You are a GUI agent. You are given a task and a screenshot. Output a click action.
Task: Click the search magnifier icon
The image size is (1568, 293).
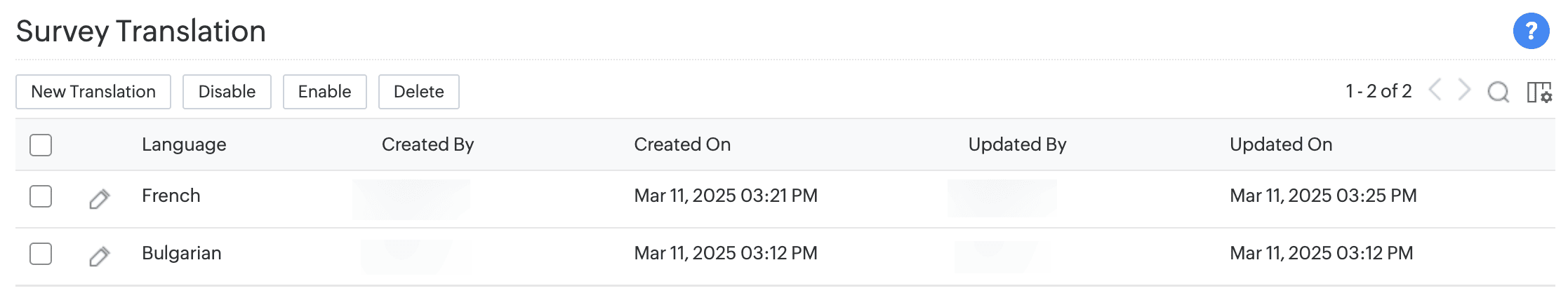pyautogui.click(x=1498, y=92)
